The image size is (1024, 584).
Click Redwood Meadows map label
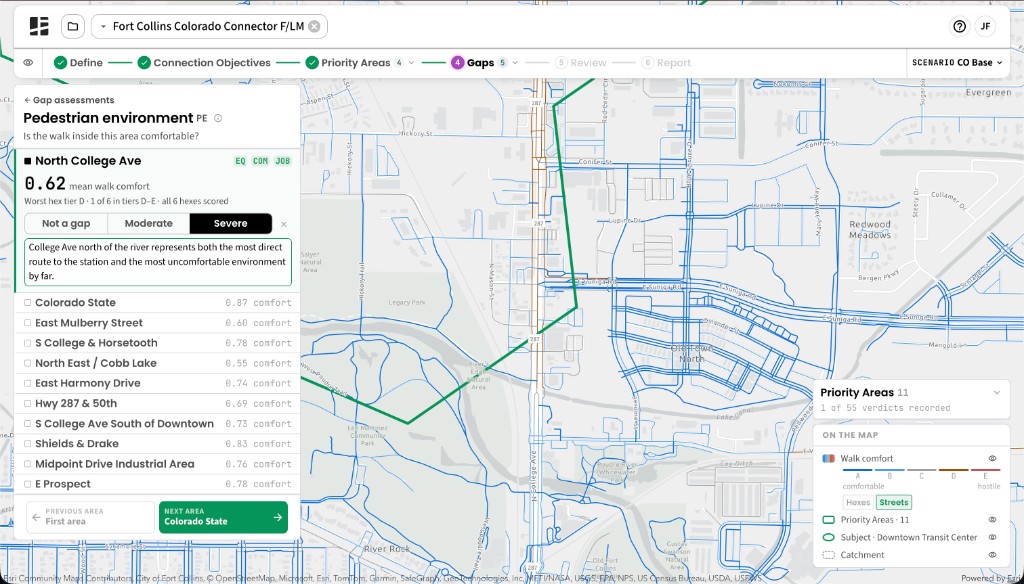[x=869, y=229]
